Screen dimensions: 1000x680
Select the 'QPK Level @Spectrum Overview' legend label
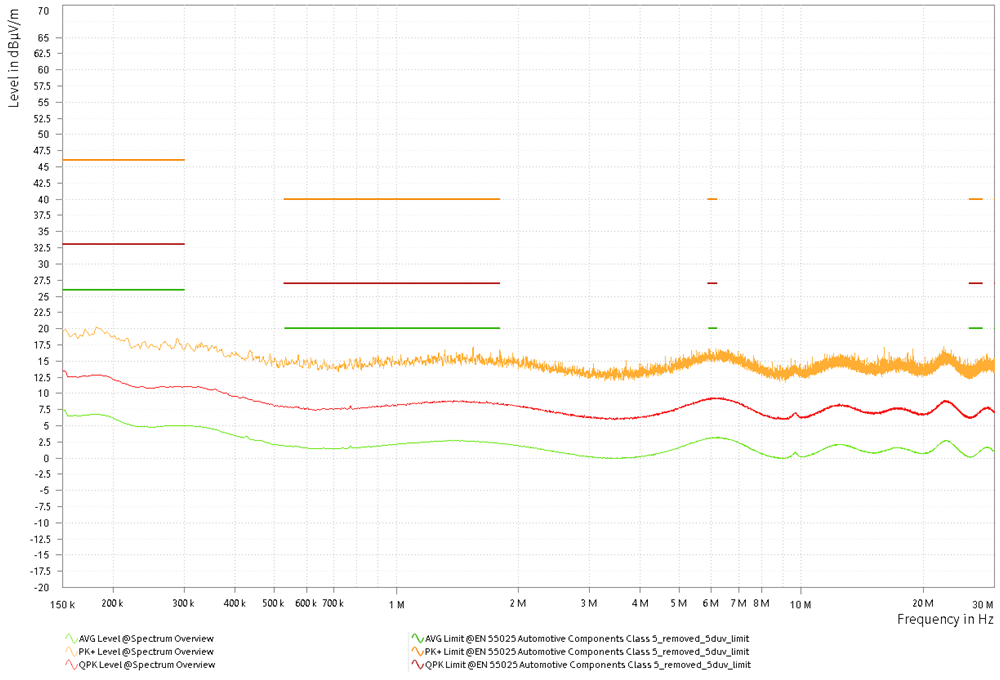146,664
